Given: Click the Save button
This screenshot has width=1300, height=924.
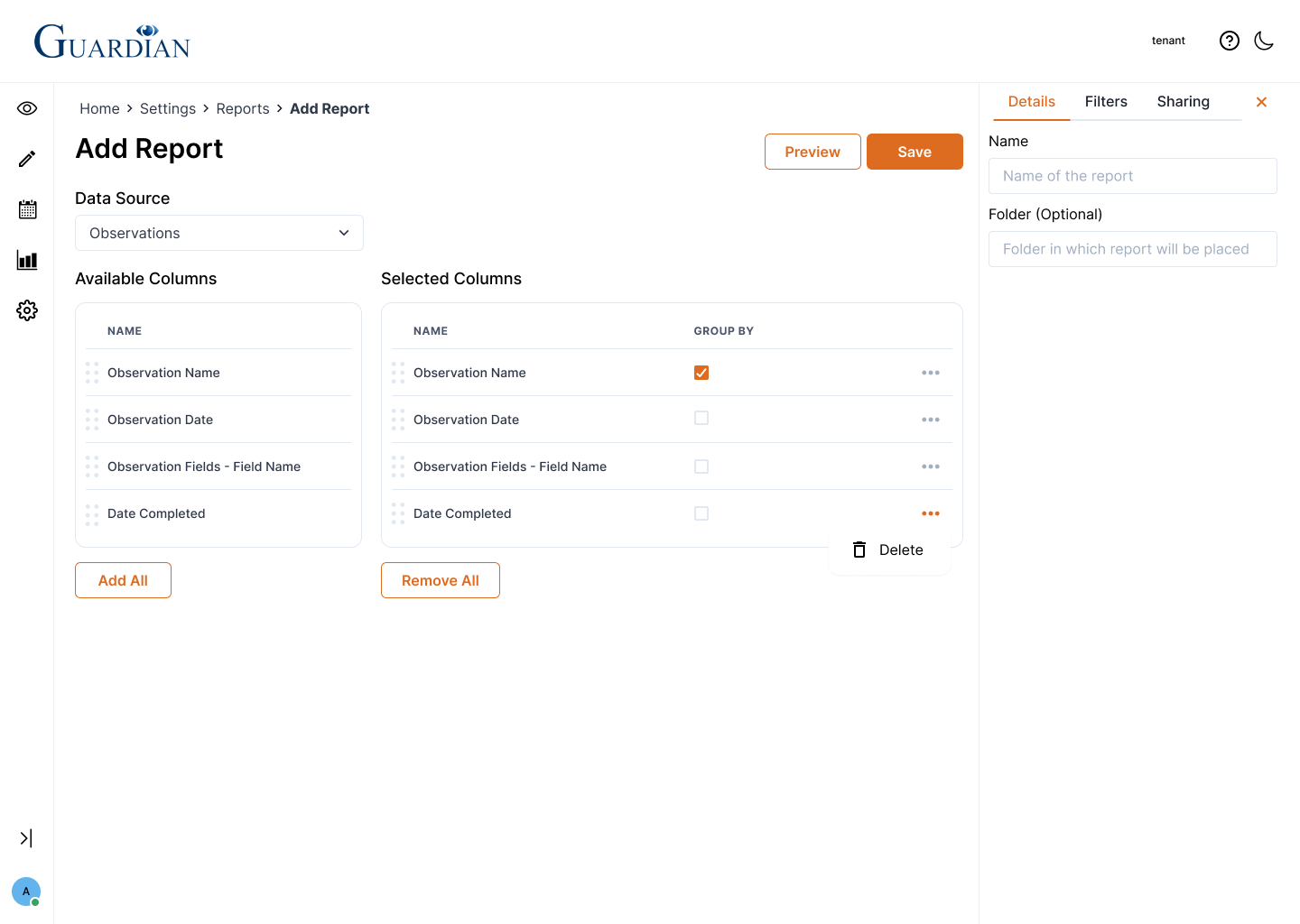Looking at the screenshot, I should point(914,152).
